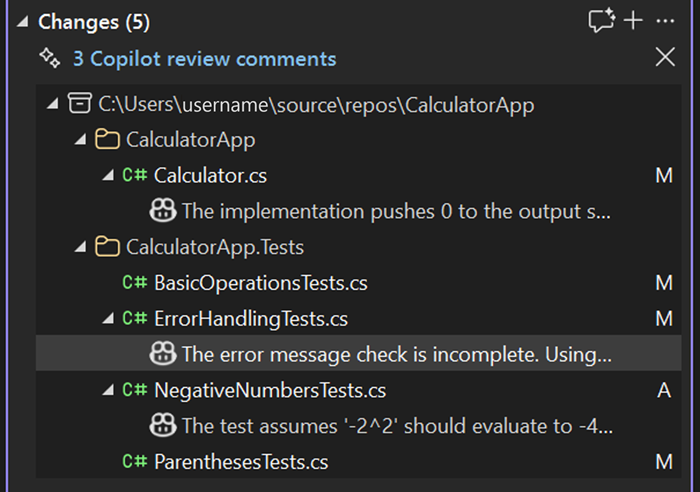700x492 pixels.
Task: Collapse ErrorHandlingTests.cs review comments
Action: [108, 319]
